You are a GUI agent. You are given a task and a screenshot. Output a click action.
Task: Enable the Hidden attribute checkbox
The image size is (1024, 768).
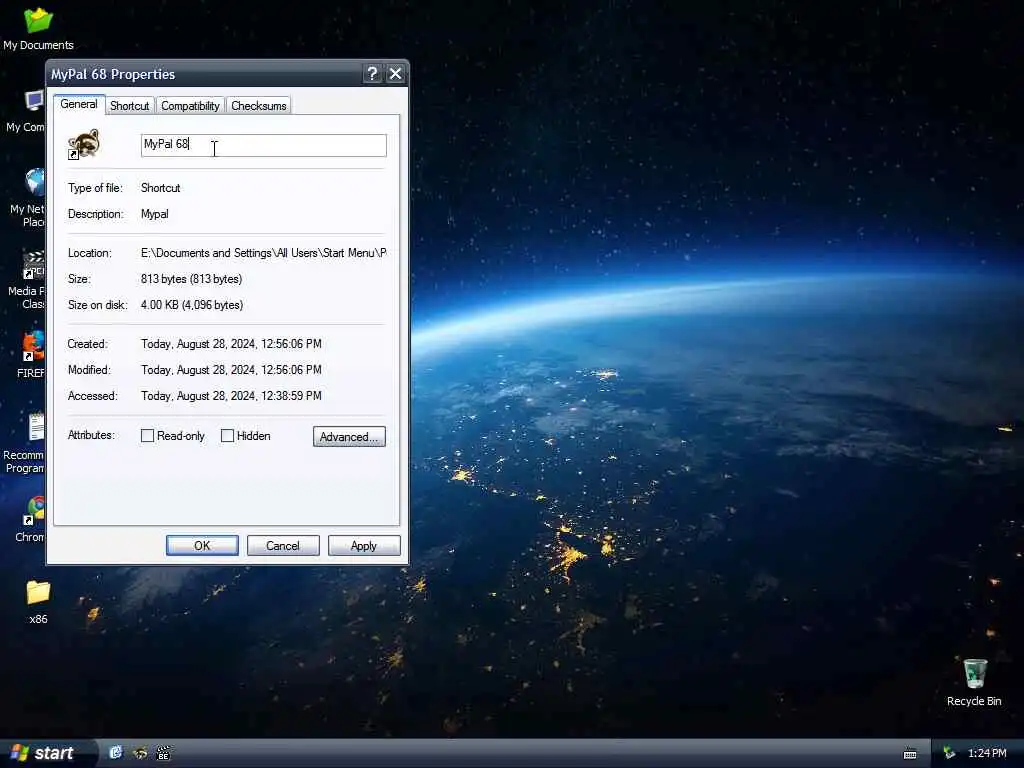coord(227,436)
